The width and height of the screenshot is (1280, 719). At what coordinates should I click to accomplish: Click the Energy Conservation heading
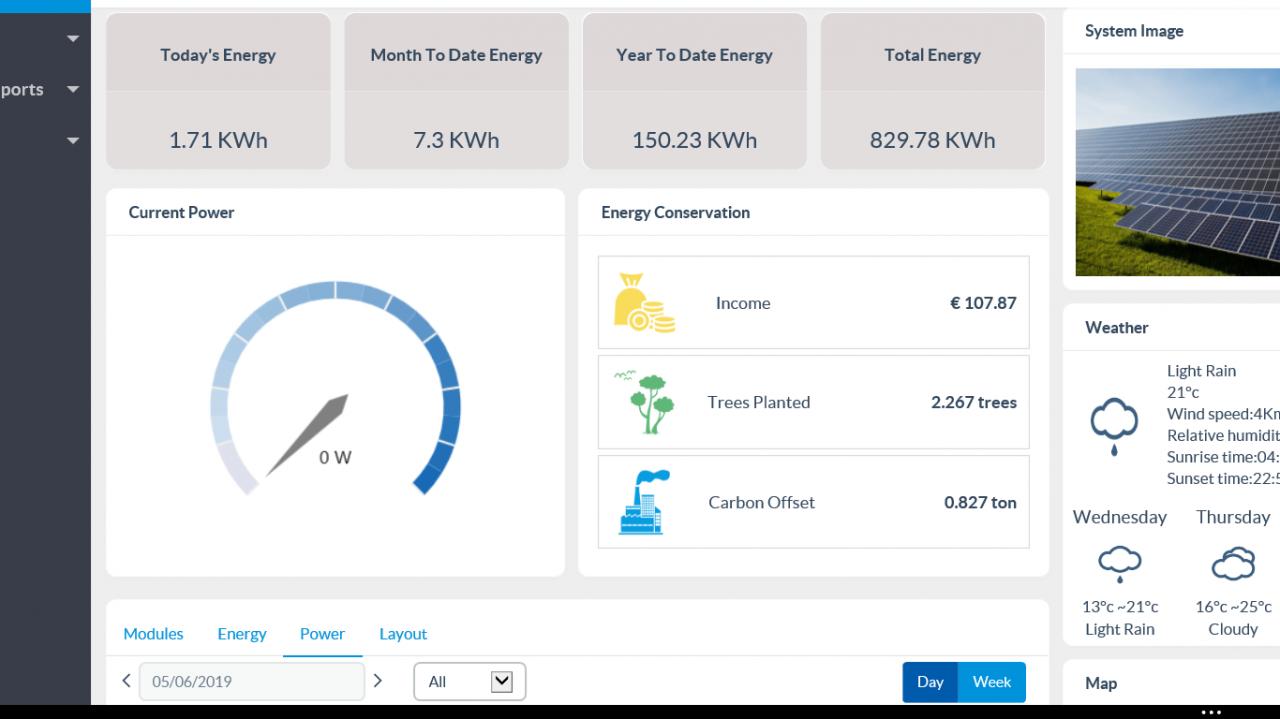tap(675, 212)
